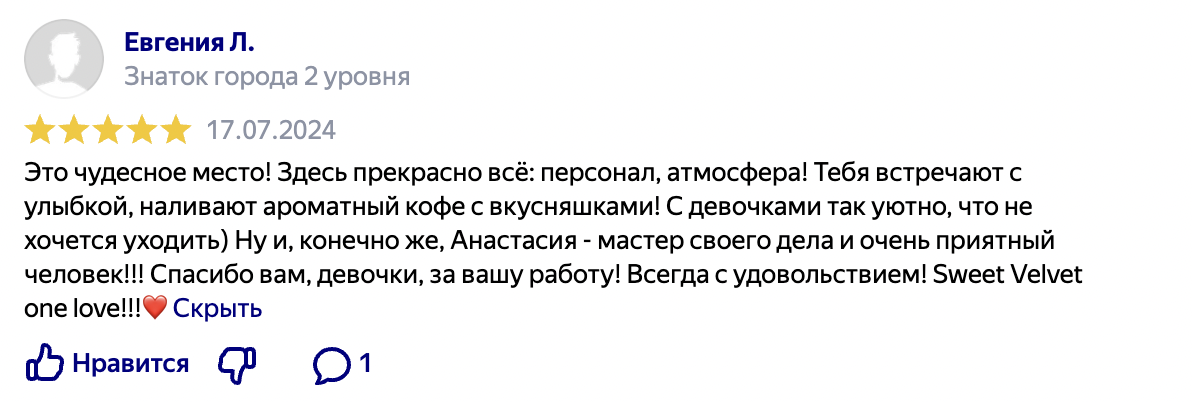Click the review's opening sentence 'Это чудесное место!'
This screenshot has width=1192, height=402.
tap(147, 173)
